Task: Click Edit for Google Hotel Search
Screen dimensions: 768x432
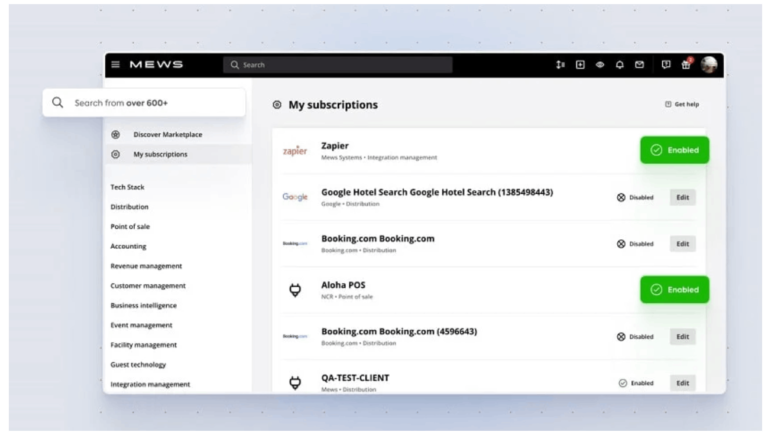Action: [683, 197]
